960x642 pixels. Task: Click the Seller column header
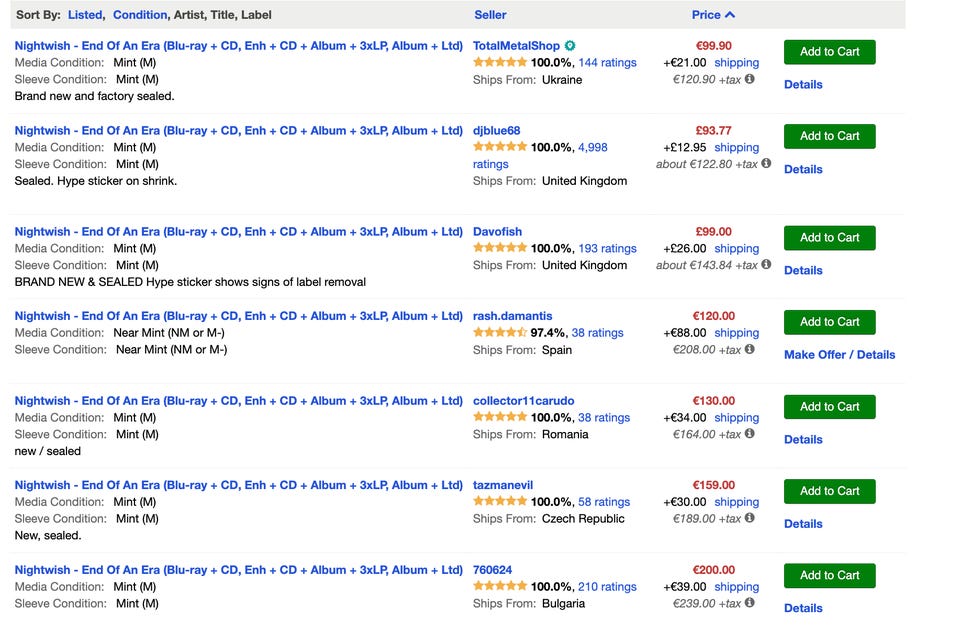(x=490, y=15)
